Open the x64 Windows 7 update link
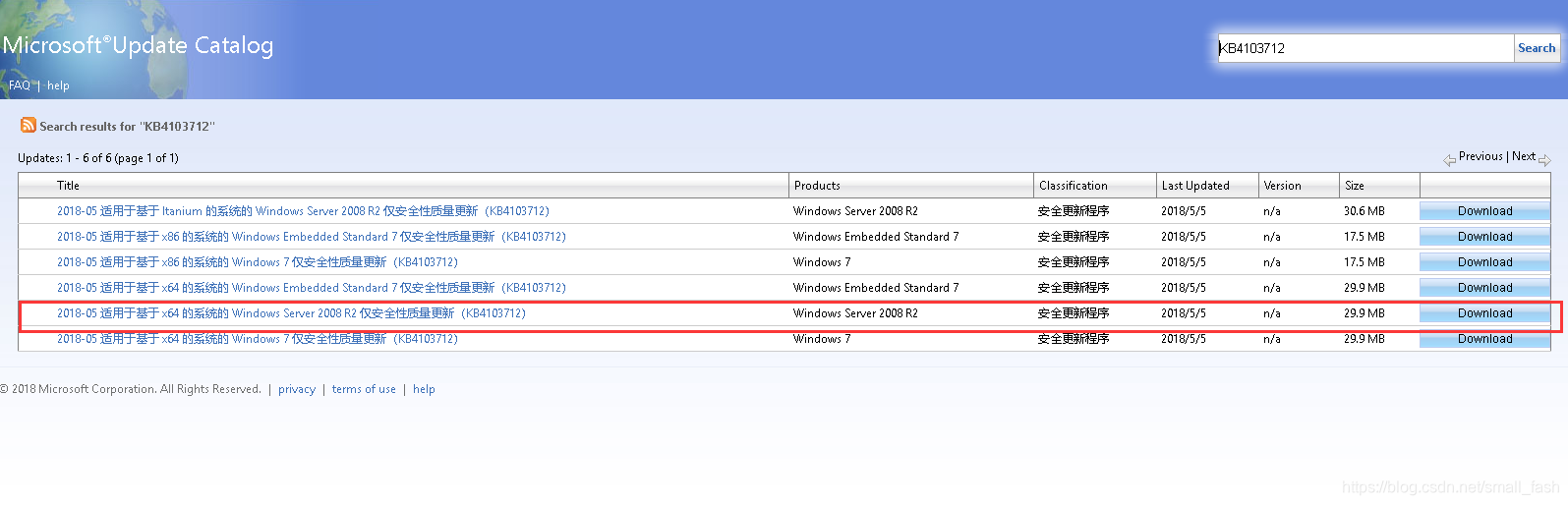This screenshot has width=1568, height=505. coord(258,339)
